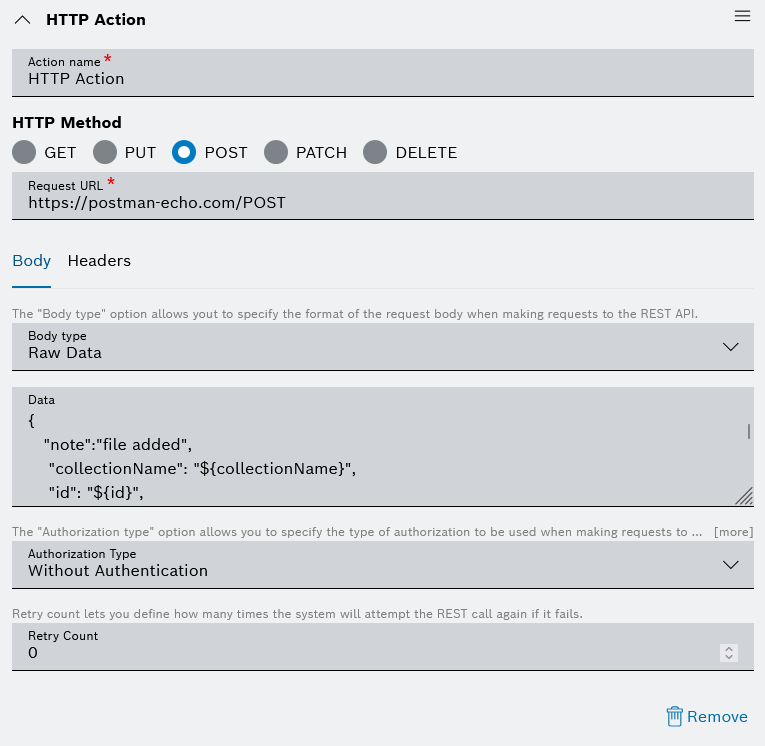Click the trash can Remove icon
The height and width of the screenshot is (746, 765).
[675, 716]
